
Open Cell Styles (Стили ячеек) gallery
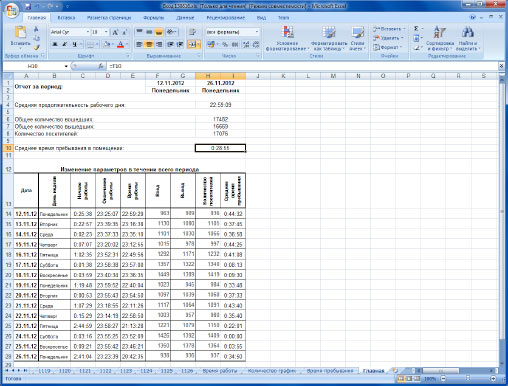point(357,39)
